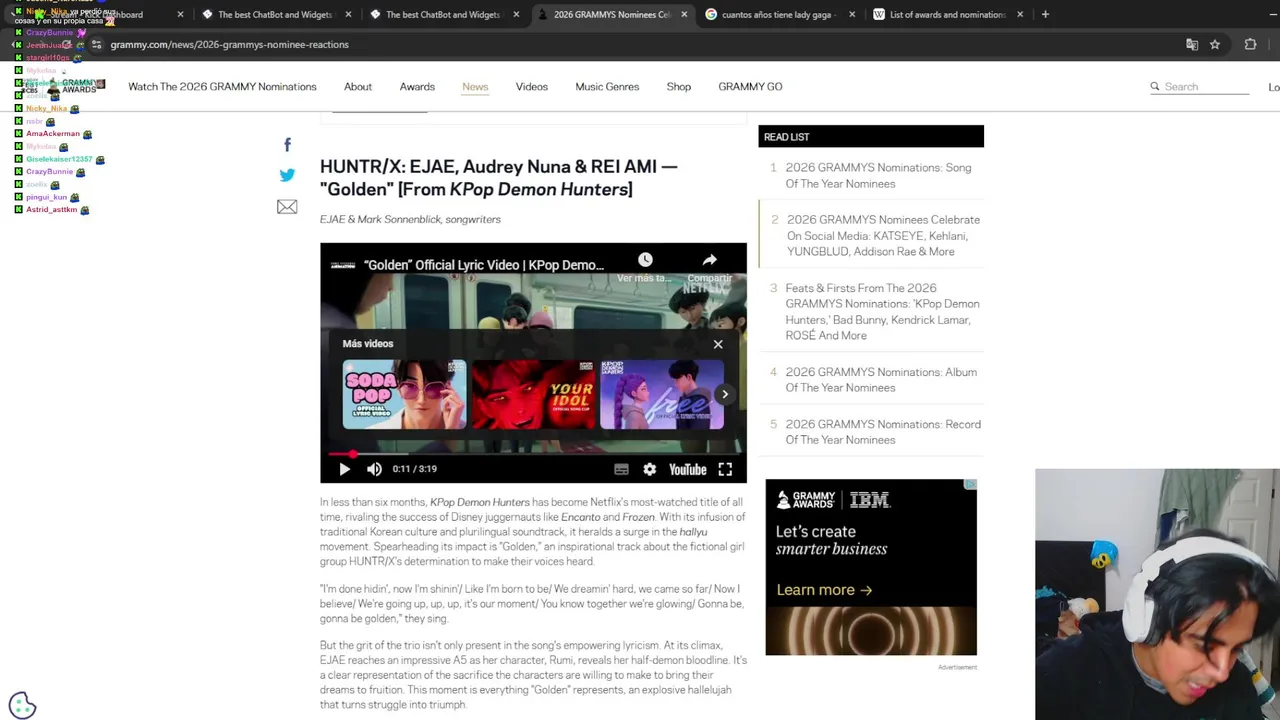Share the article on Twitter
Viewport: 1280px width, 720px height.
pos(287,175)
